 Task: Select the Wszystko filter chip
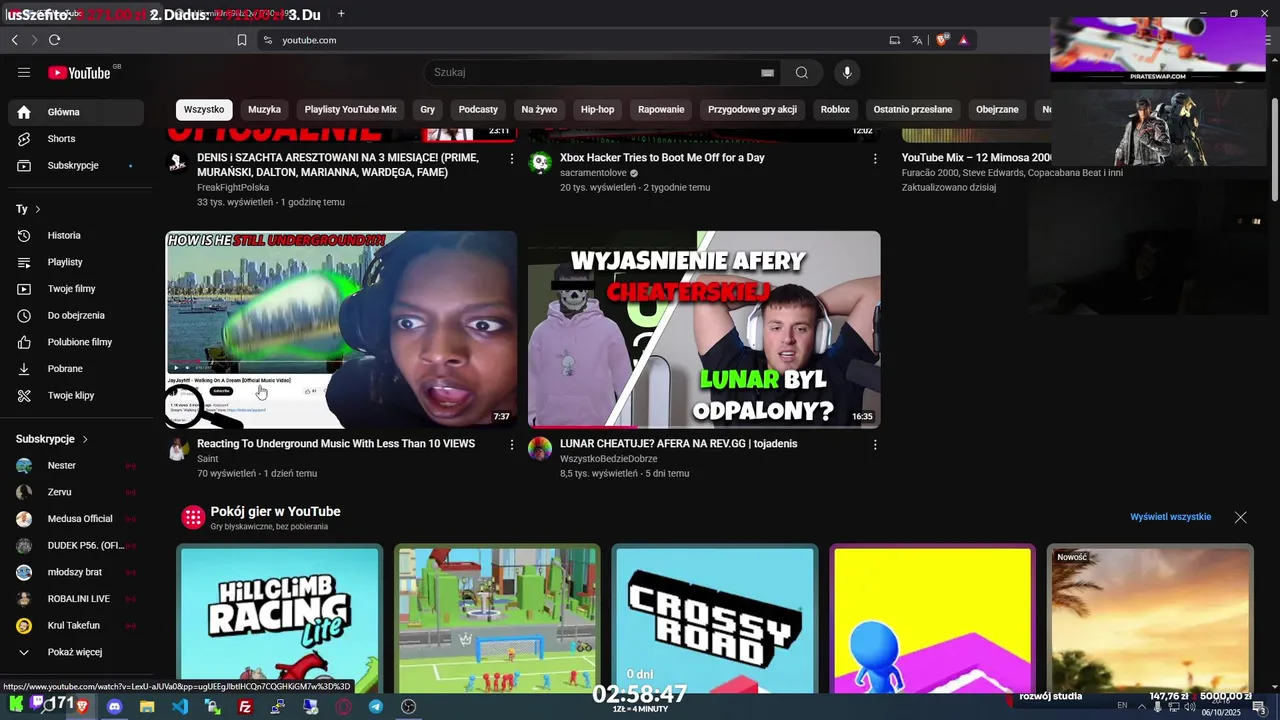[x=204, y=109]
